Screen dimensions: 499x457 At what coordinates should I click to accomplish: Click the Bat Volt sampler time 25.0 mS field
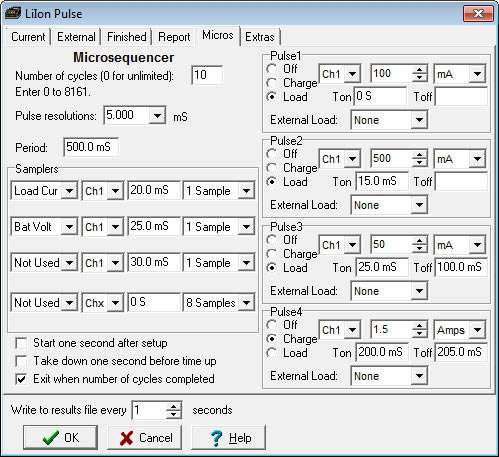[x=154, y=227]
